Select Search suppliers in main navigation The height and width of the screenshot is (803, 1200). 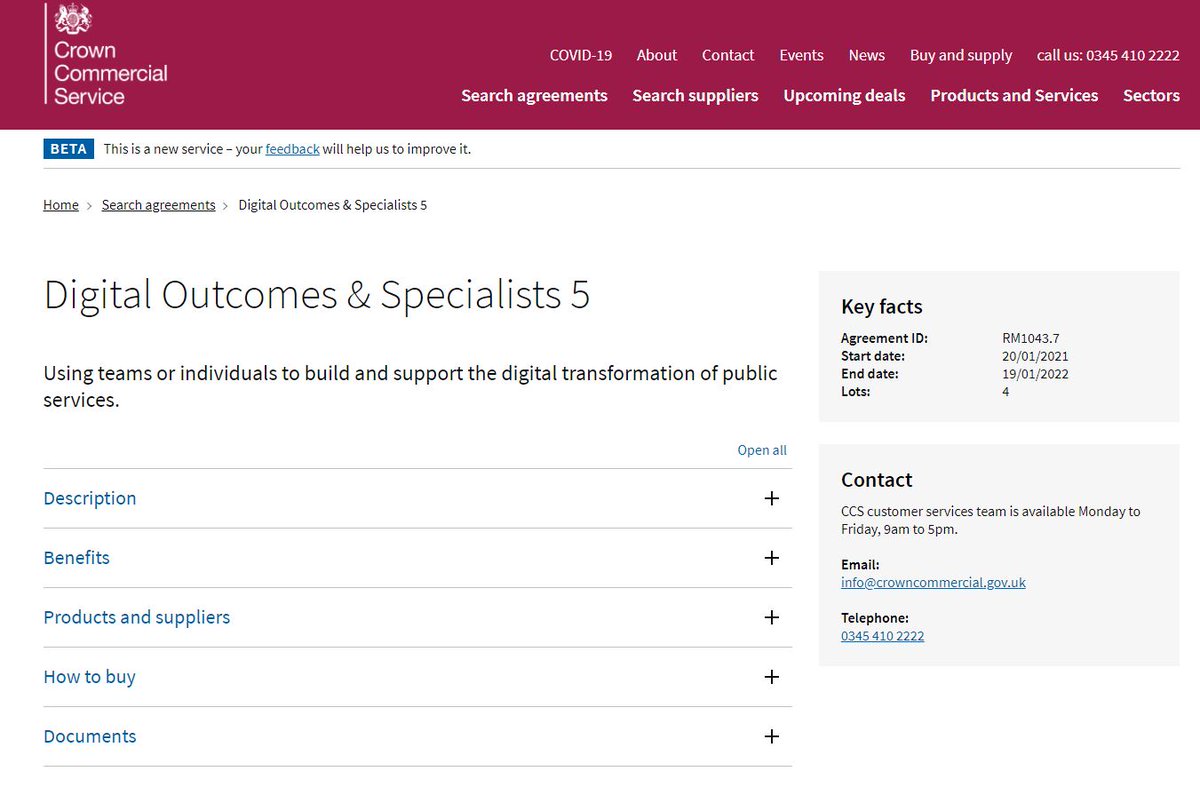pos(695,96)
